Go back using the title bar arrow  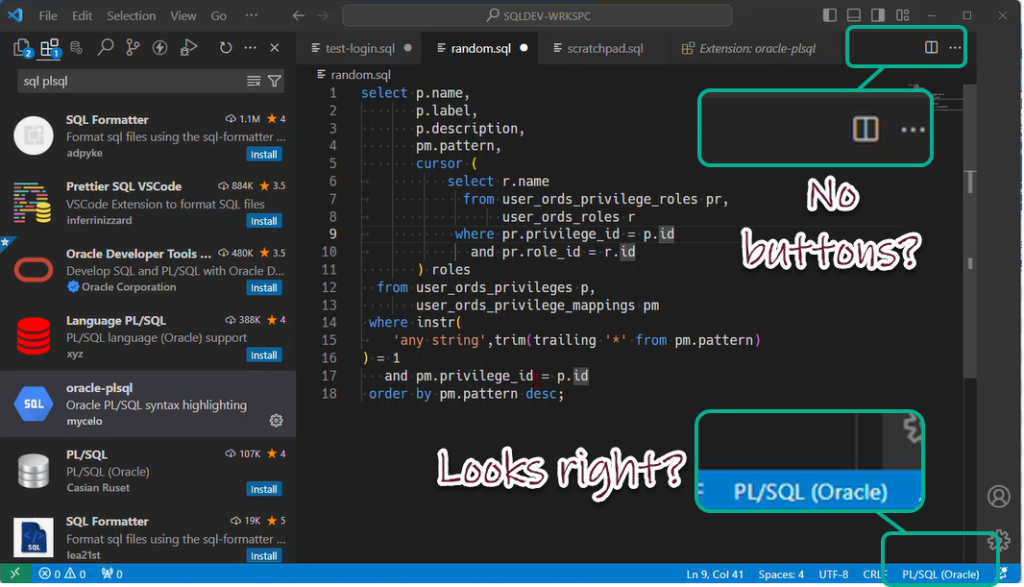(x=298, y=15)
